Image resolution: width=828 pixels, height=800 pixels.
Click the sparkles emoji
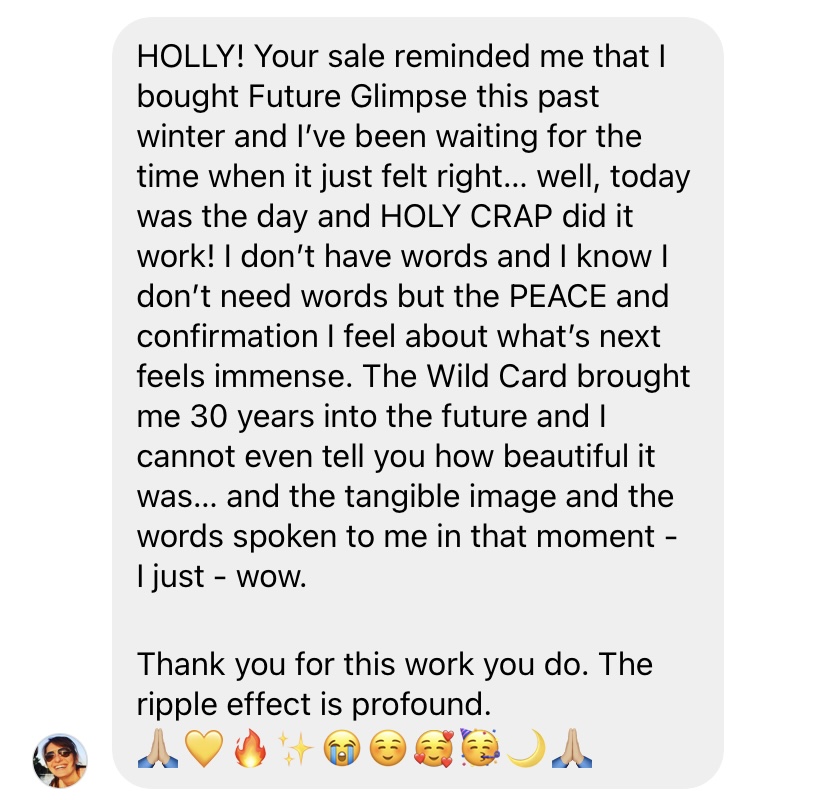296,749
